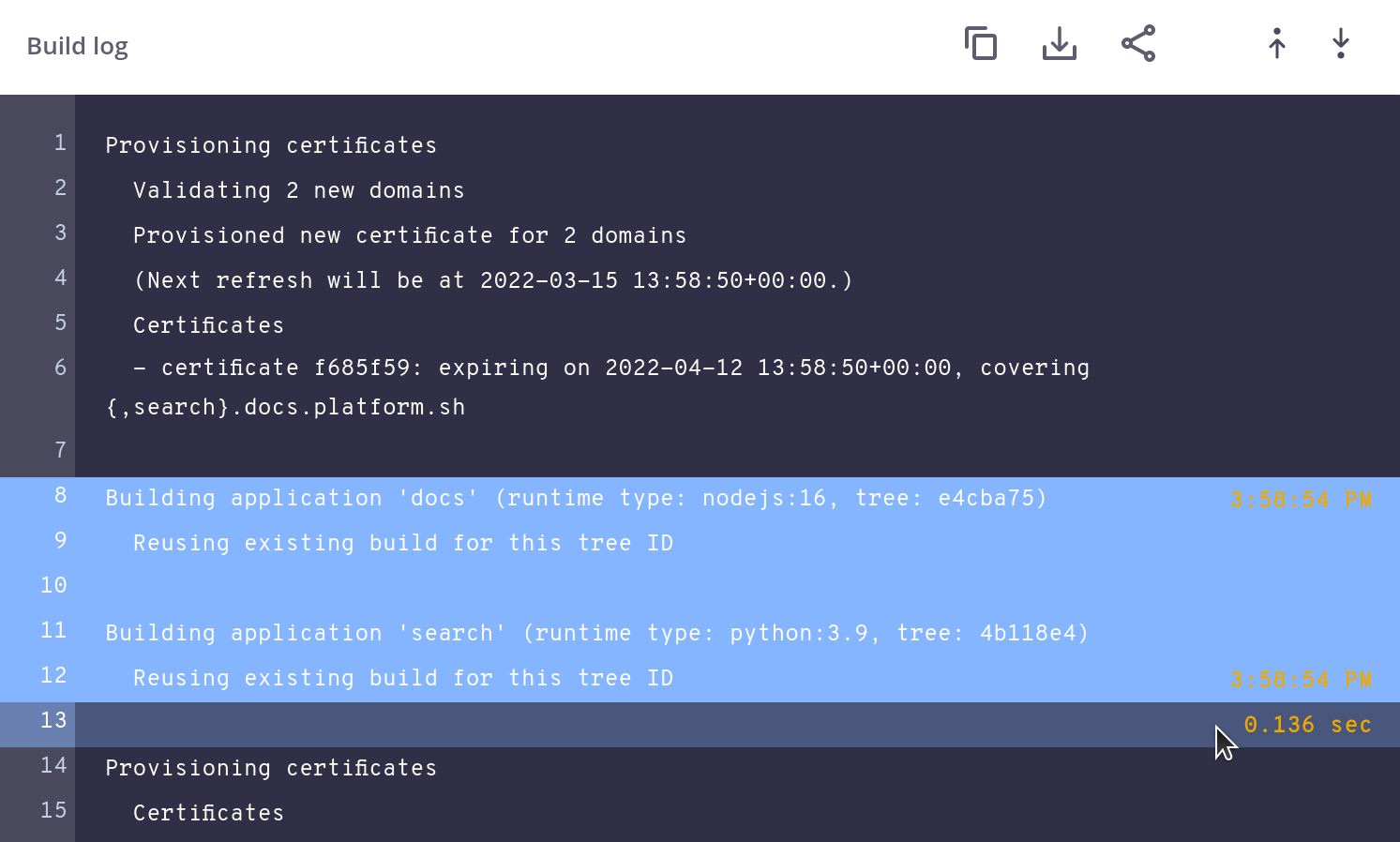The image size is (1400, 842).
Task: Select the "Provisioned new certificate" line
Action: pyautogui.click(x=410, y=235)
